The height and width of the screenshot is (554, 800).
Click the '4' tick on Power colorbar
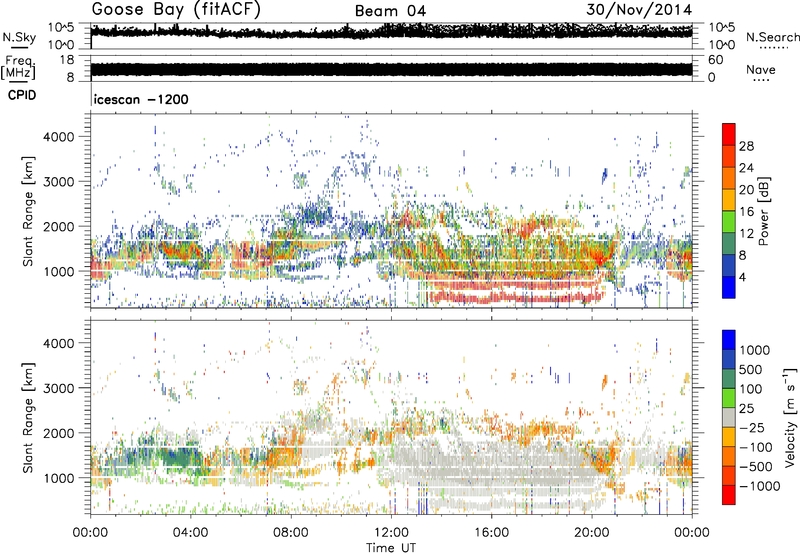click(742, 277)
